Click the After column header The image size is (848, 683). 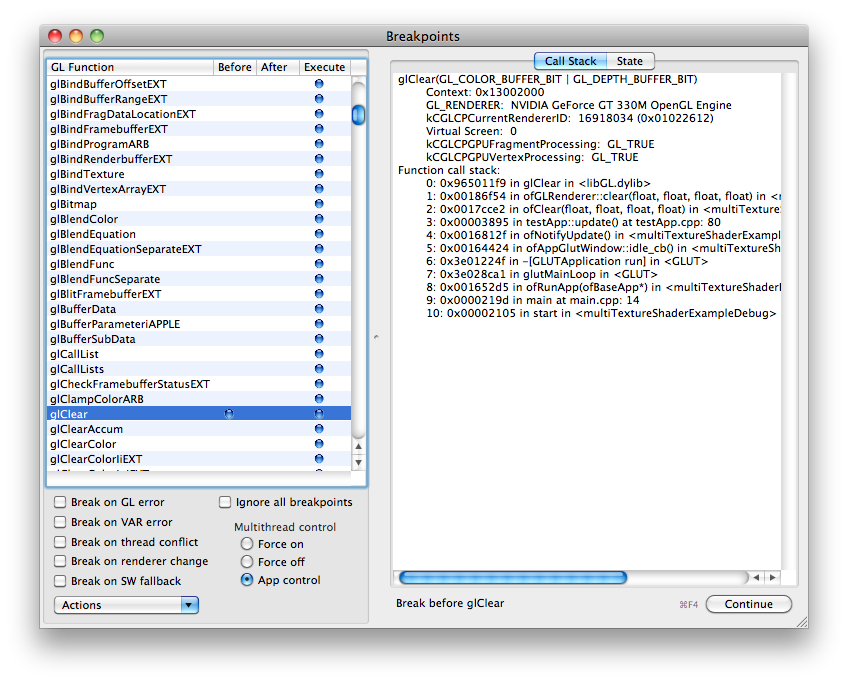click(277, 67)
